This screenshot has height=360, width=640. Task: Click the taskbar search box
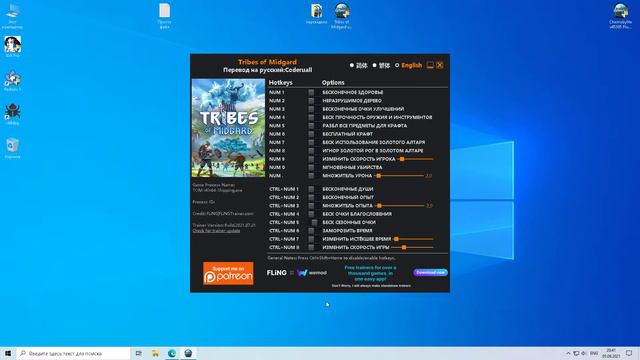[73, 353]
